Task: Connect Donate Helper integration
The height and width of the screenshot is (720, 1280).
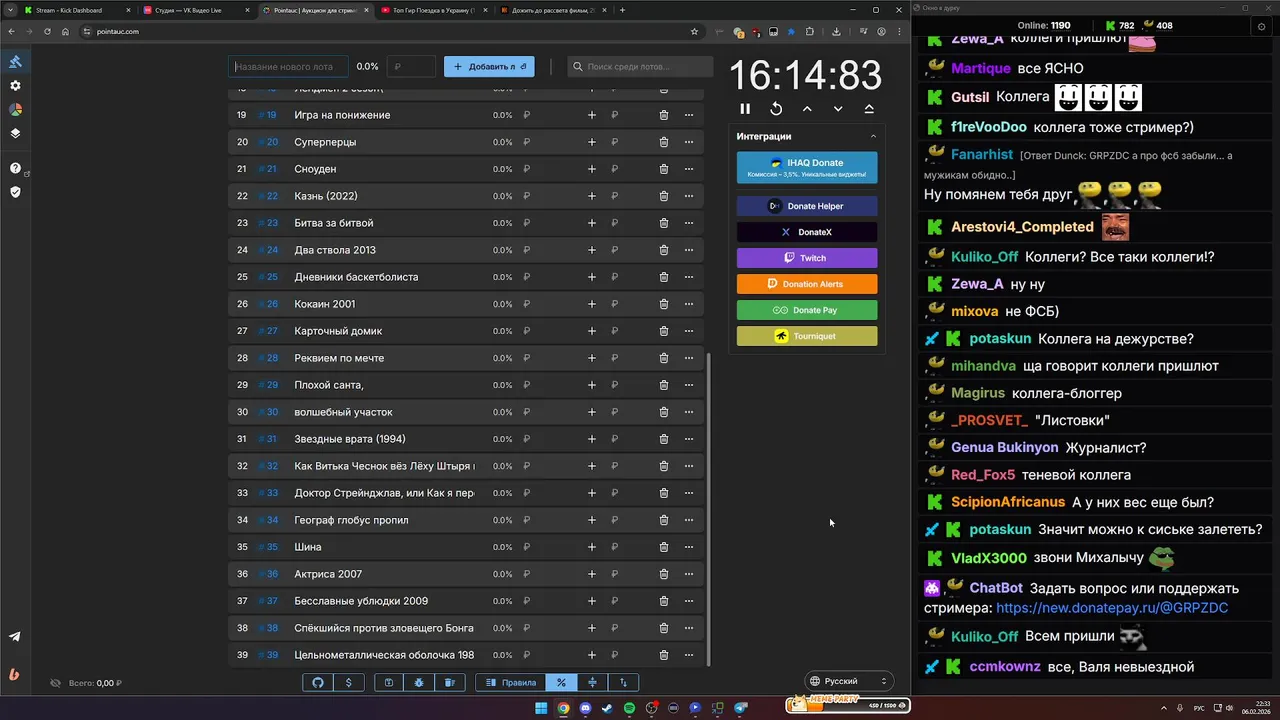Action: point(807,206)
